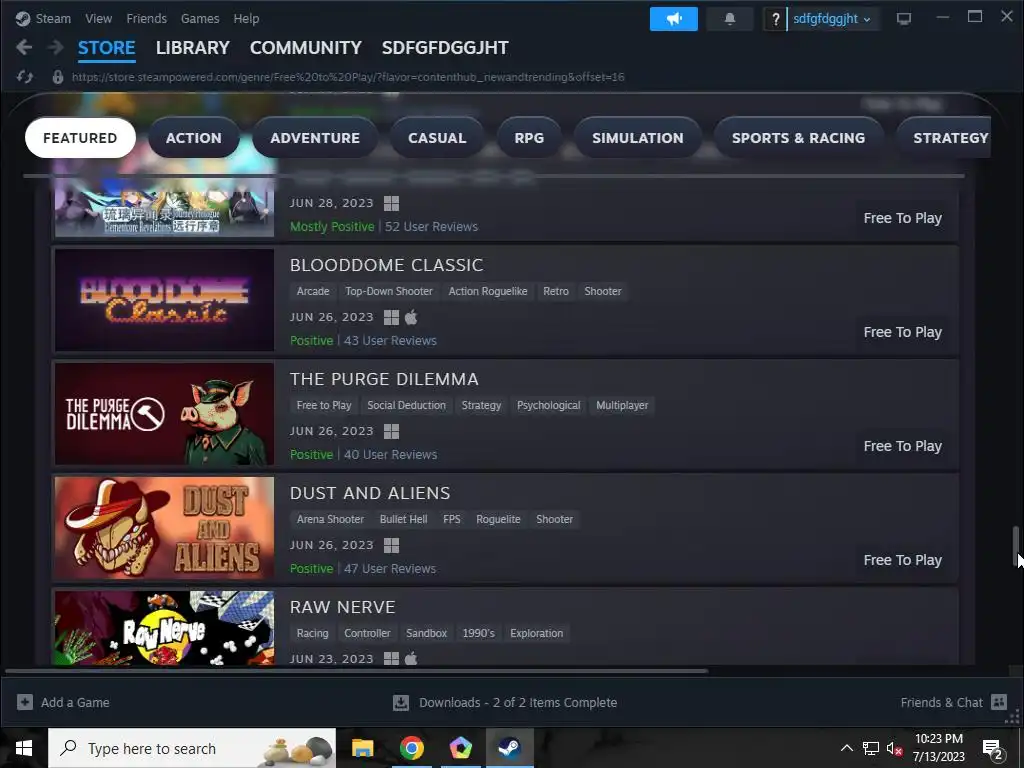Select the ADVENTURE category pill

(315, 138)
